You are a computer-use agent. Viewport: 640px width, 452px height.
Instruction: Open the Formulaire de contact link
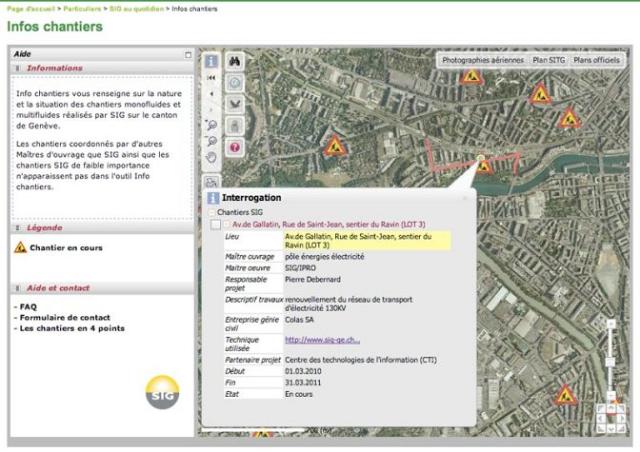[x=67, y=318]
